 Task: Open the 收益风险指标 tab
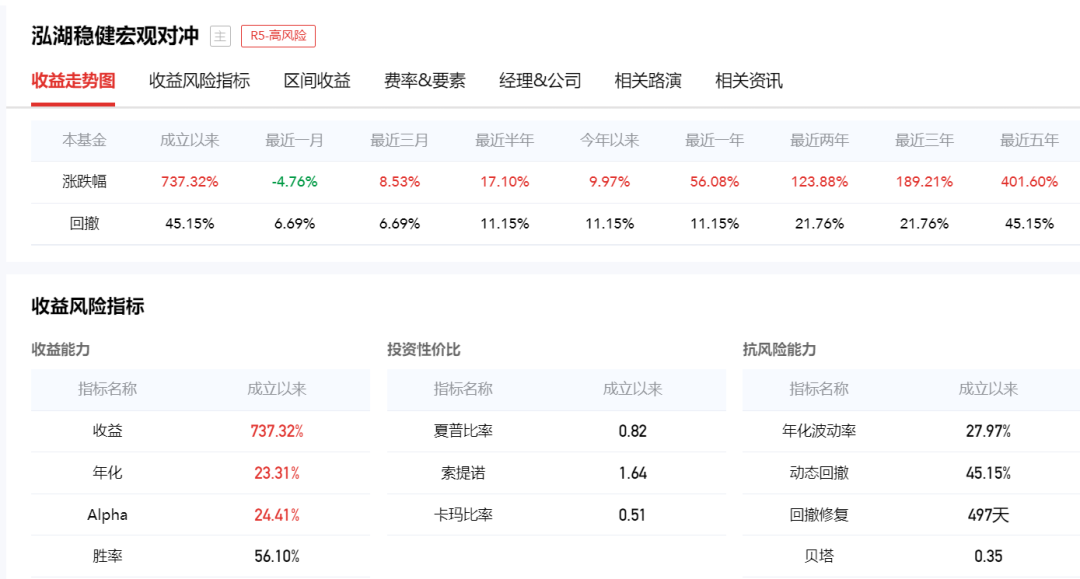pyautogui.click(x=199, y=81)
